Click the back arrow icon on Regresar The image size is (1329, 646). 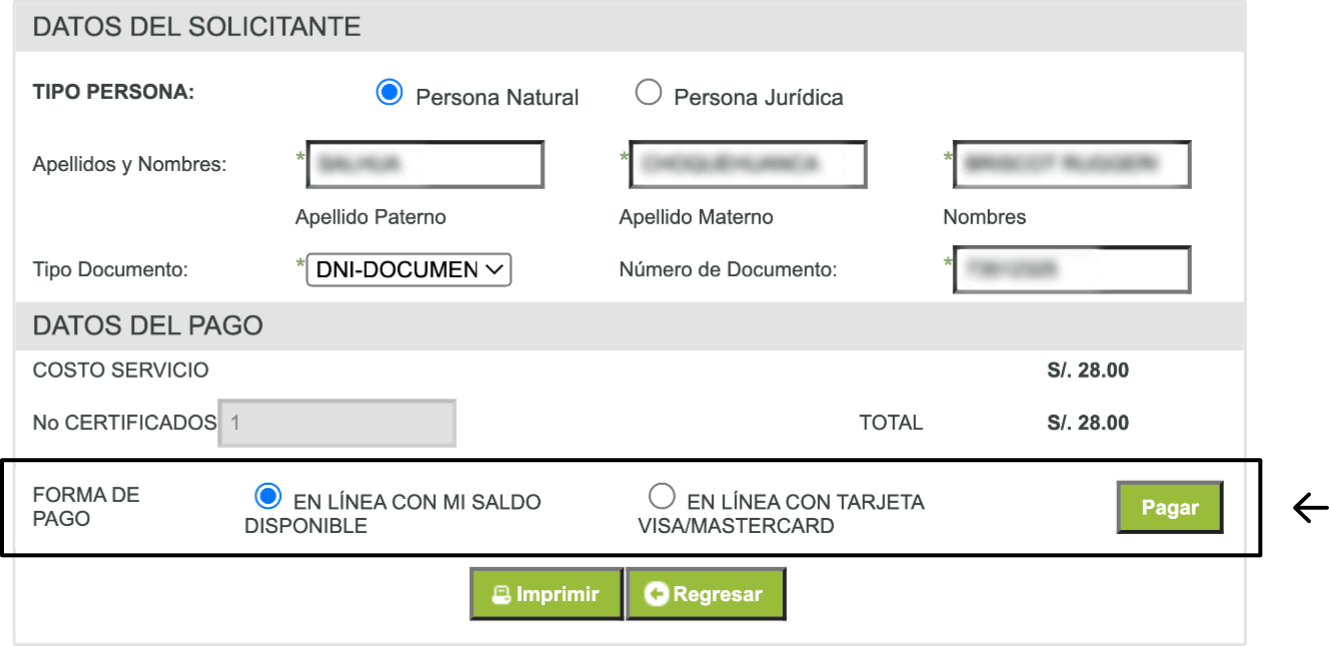point(657,595)
